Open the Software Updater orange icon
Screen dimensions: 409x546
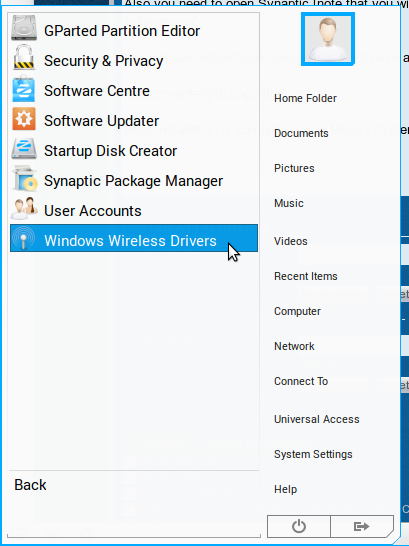[x=24, y=119]
